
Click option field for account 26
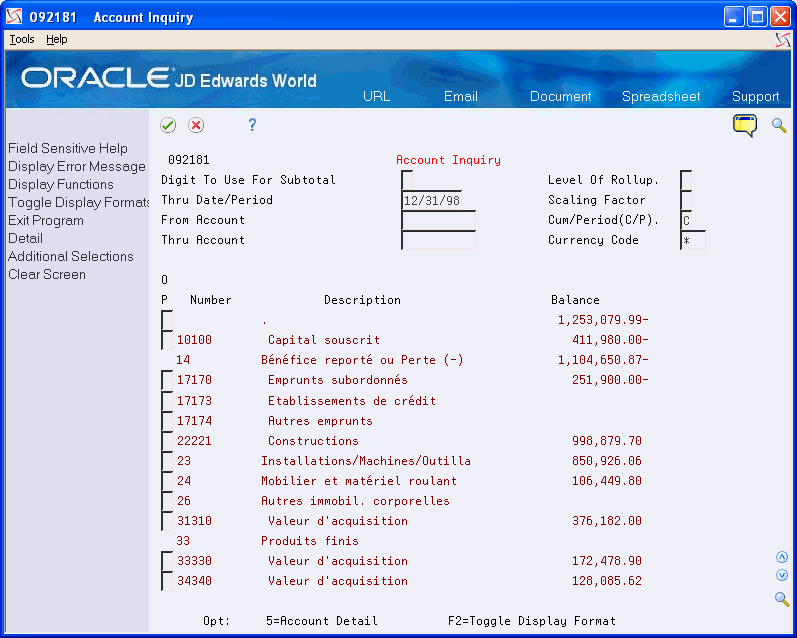(x=167, y=501)
